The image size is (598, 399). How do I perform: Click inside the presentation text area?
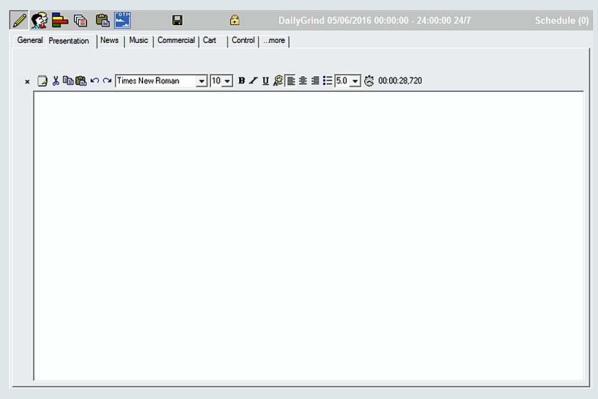(309, 236)
